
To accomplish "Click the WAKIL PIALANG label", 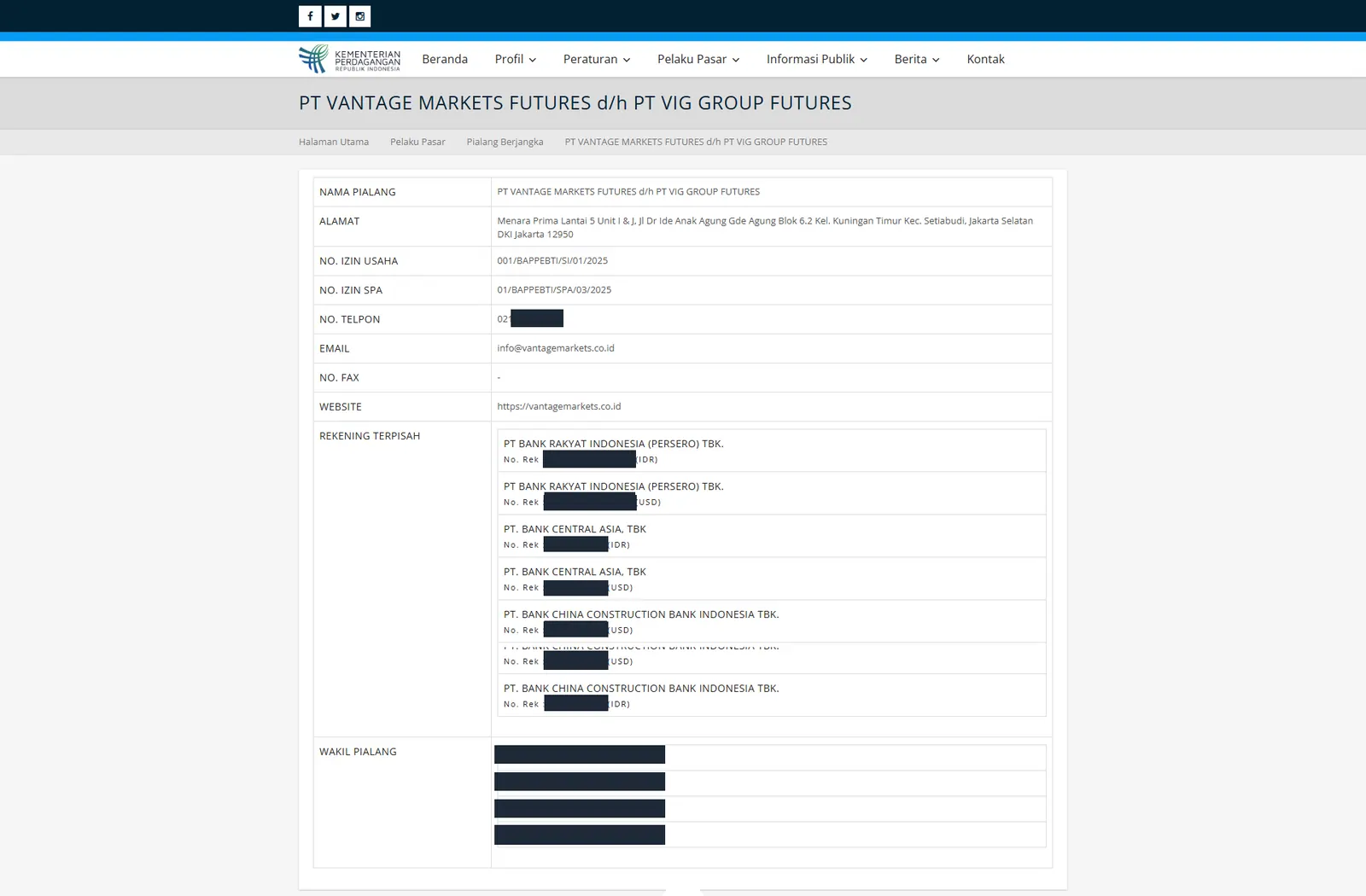I will (x=358, y=751).
